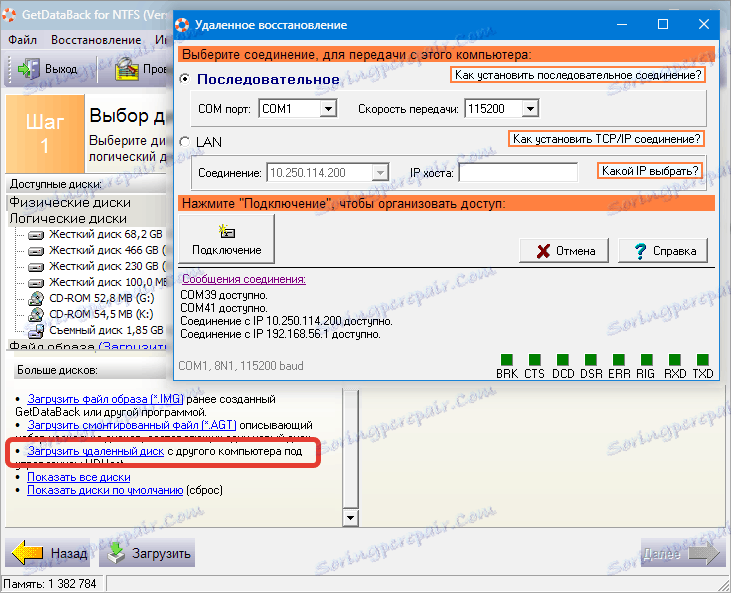Open the Скорость передачи dropdown
The image size is (731, 593).
530,109
